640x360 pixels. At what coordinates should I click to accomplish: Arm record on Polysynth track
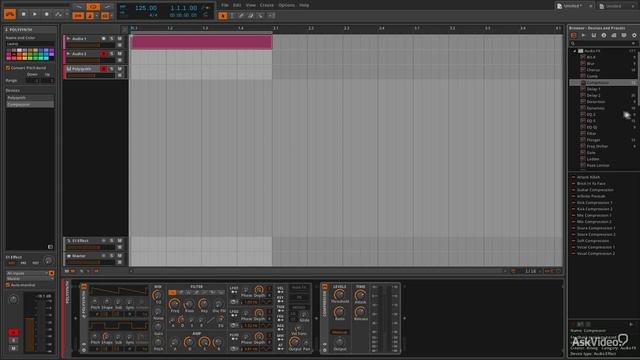[x=104, y=69]
